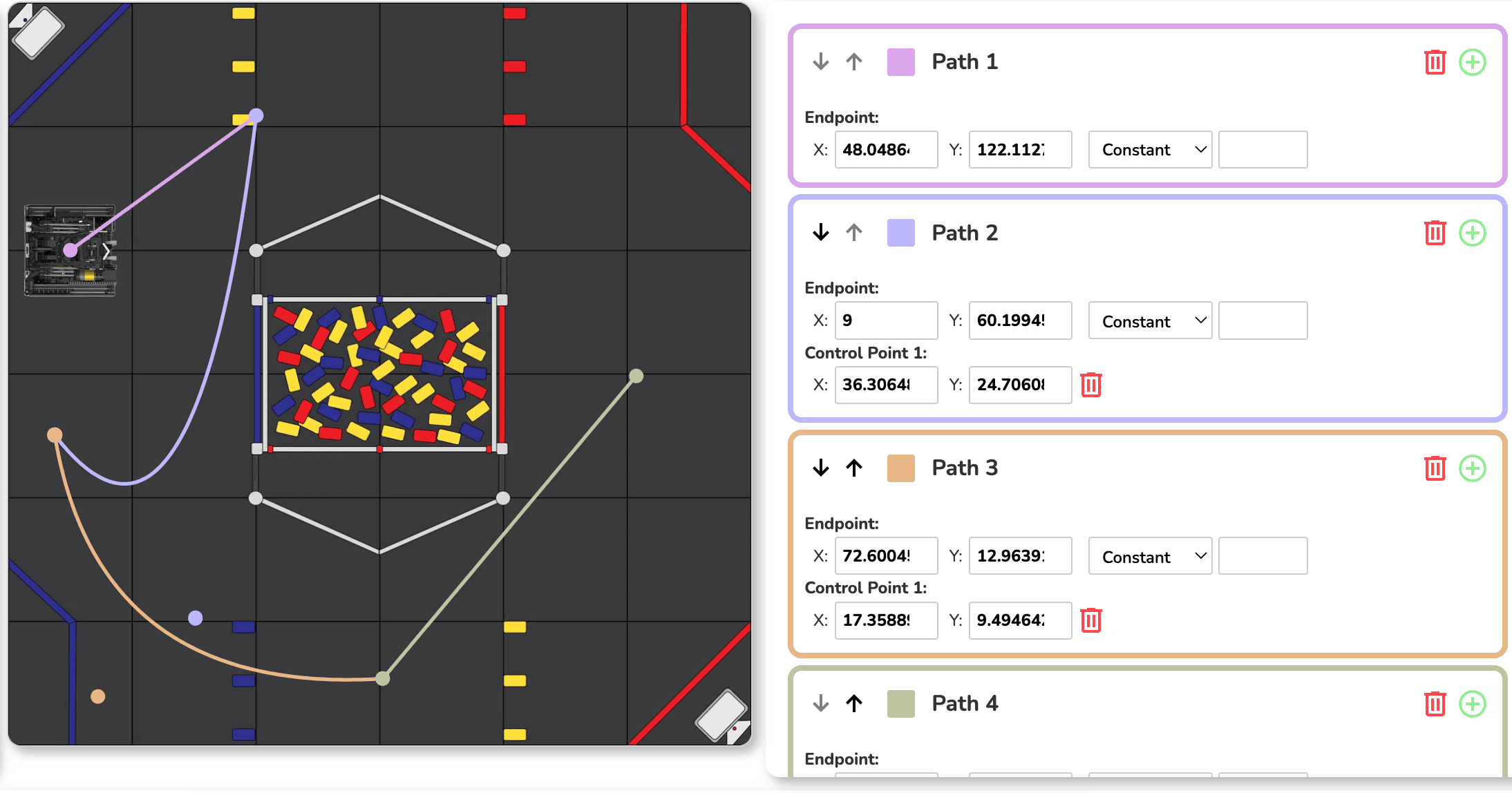Edit Path 3 endpoint X field

tap(886, 556)
